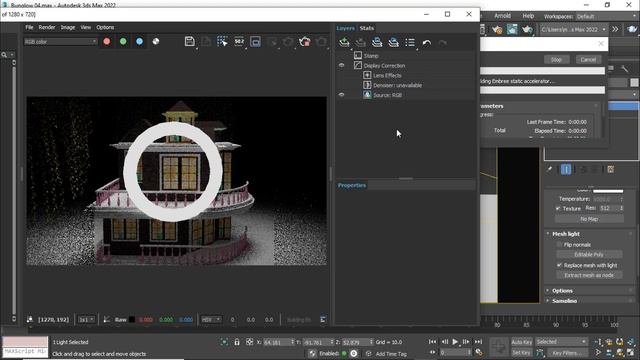Viewport: 640px width, 360px height.
Task: Open Arnold menu in 3ds Max
Action: click(x=502, y=16)
